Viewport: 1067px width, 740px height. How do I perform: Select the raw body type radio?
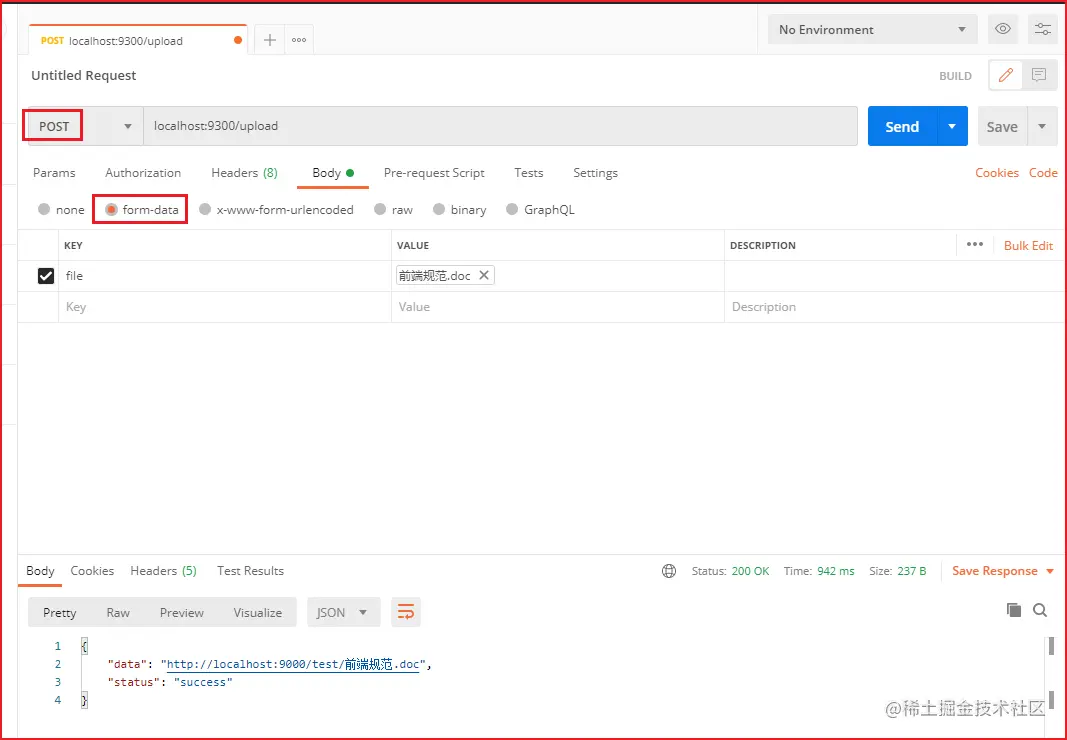point(380,210)
